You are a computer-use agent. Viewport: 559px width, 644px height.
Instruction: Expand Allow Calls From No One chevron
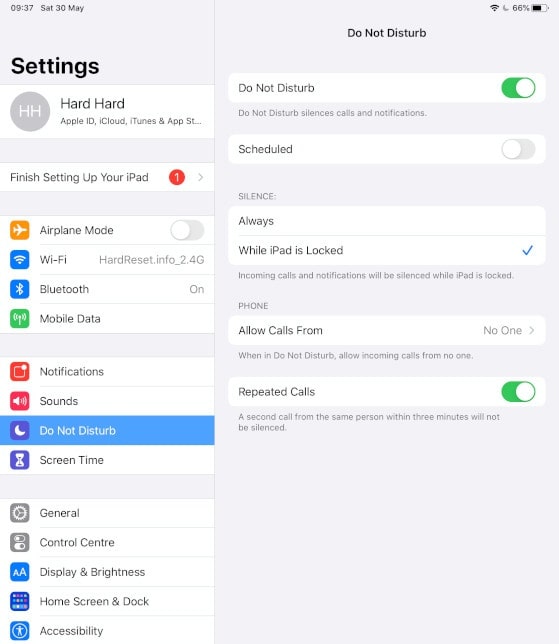(531, 330)
